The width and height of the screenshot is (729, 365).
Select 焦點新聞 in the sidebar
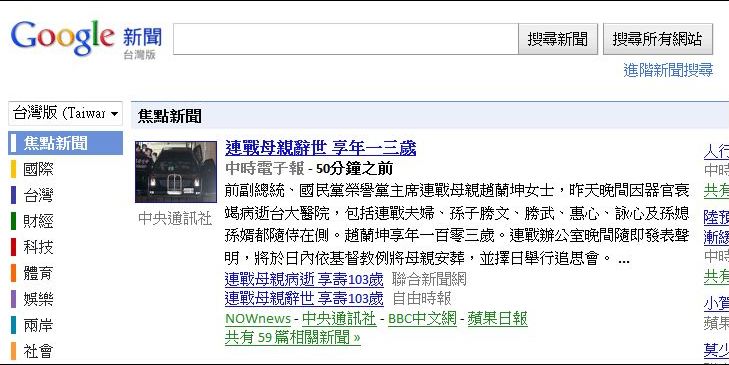66,143
